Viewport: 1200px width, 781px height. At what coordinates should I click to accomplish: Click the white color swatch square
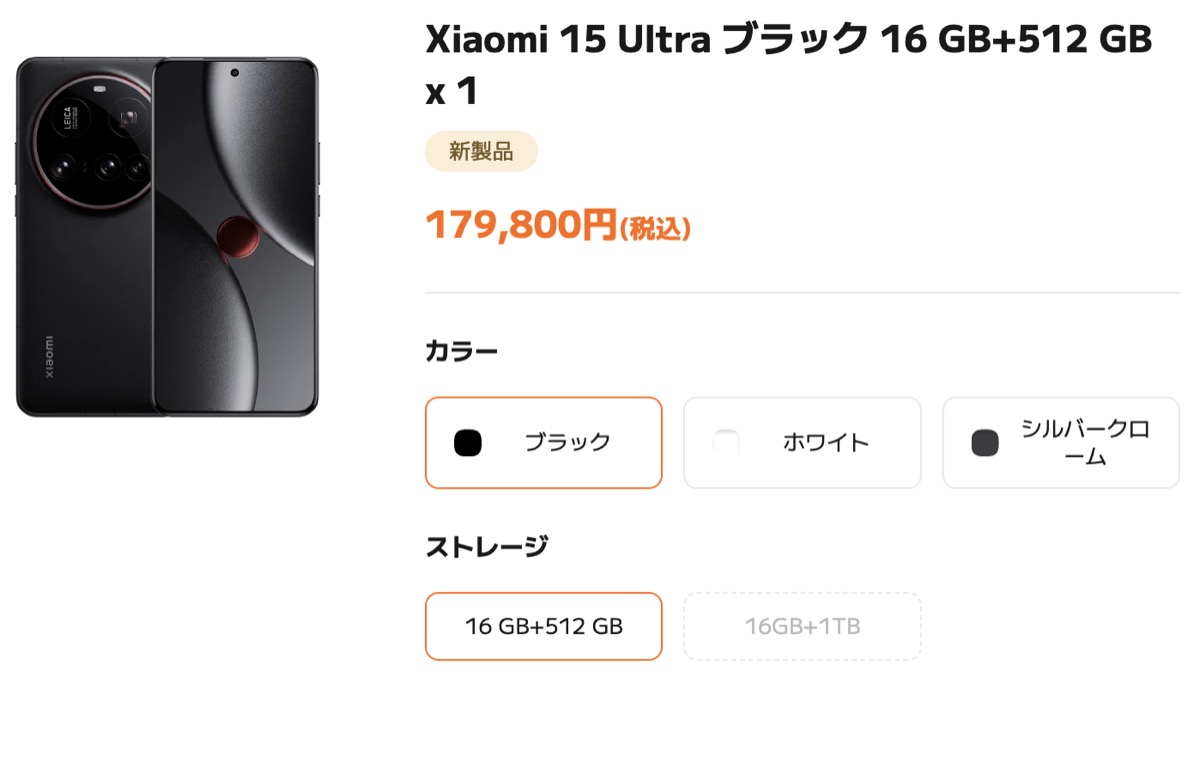tap(726, 442)
